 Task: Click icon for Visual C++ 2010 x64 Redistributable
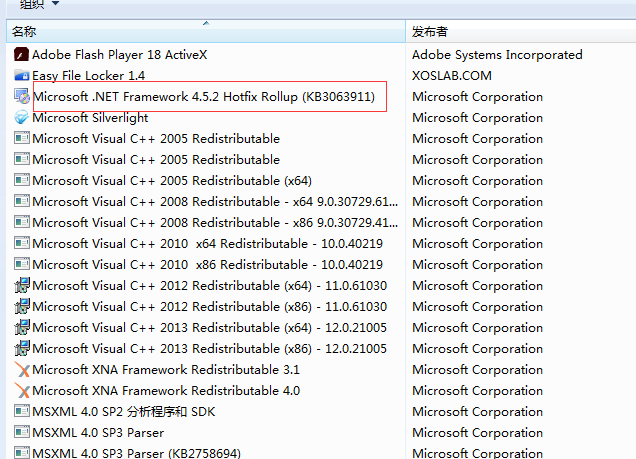click(x=21, y=244)
